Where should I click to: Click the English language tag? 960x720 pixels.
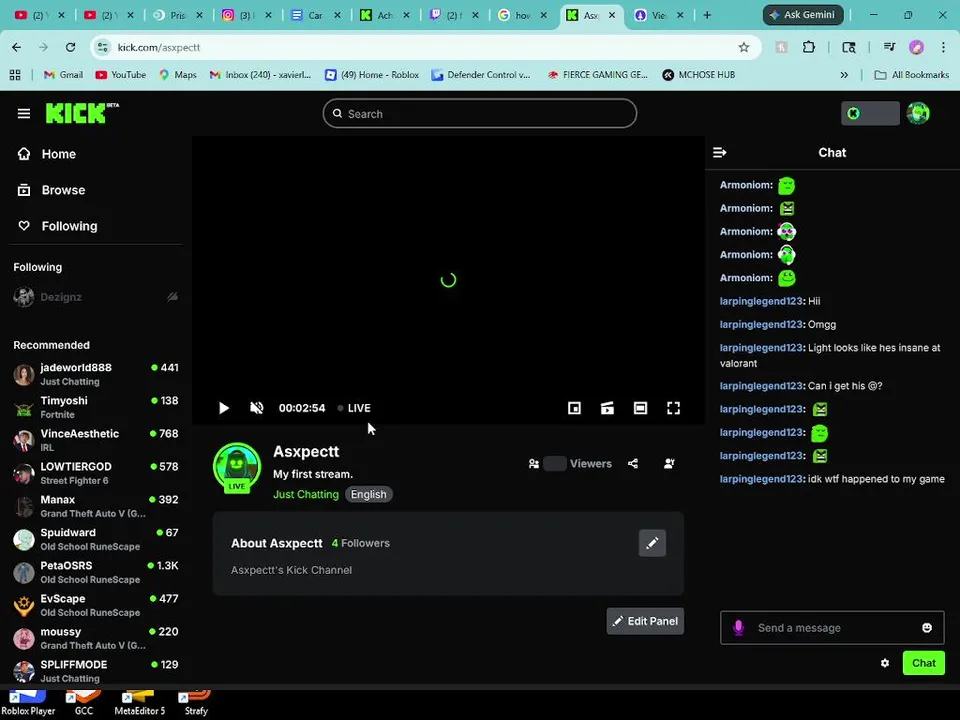pos(369,494)
